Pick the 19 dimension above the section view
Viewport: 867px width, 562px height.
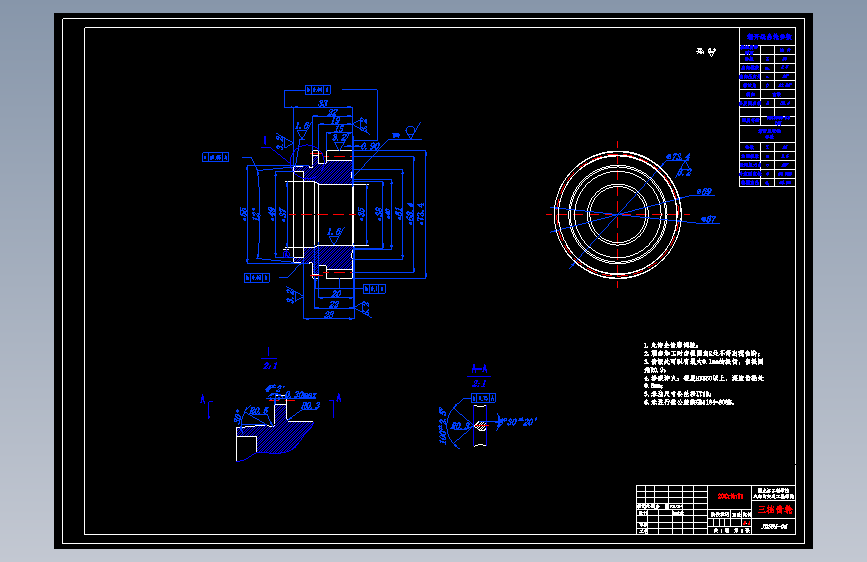pyautogui.click(x=336, y=121)
